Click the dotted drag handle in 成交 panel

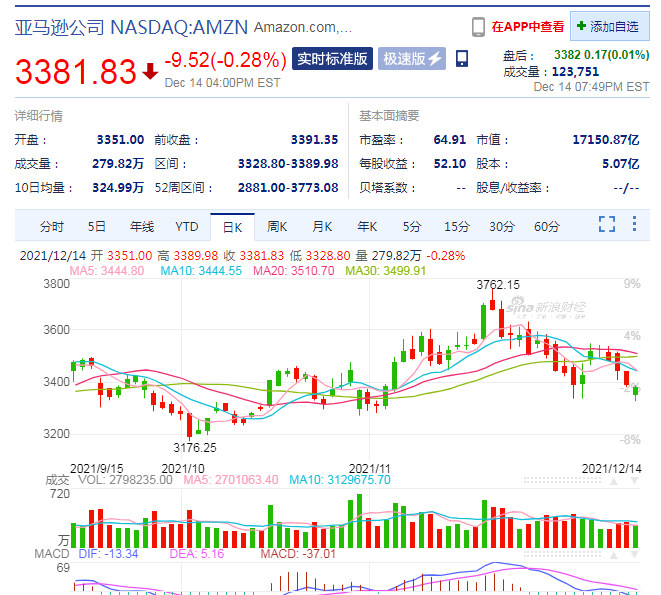click(562, 481)
